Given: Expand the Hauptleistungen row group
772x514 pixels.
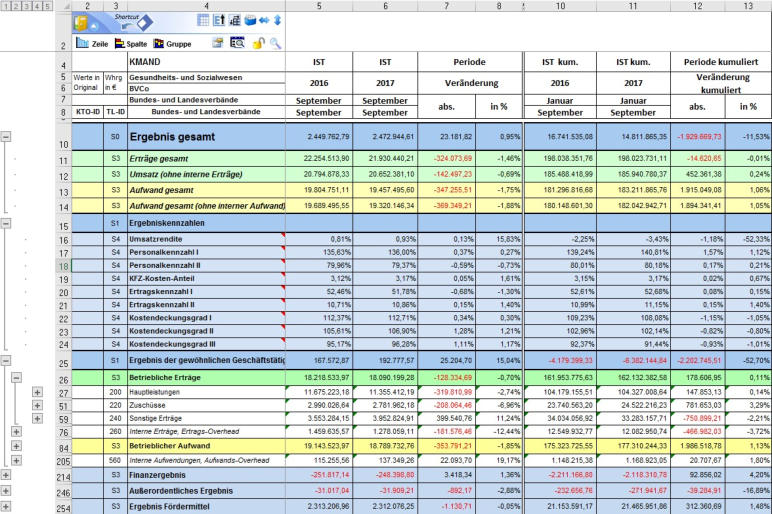Looking at the screenshot, I should point(37,392).
